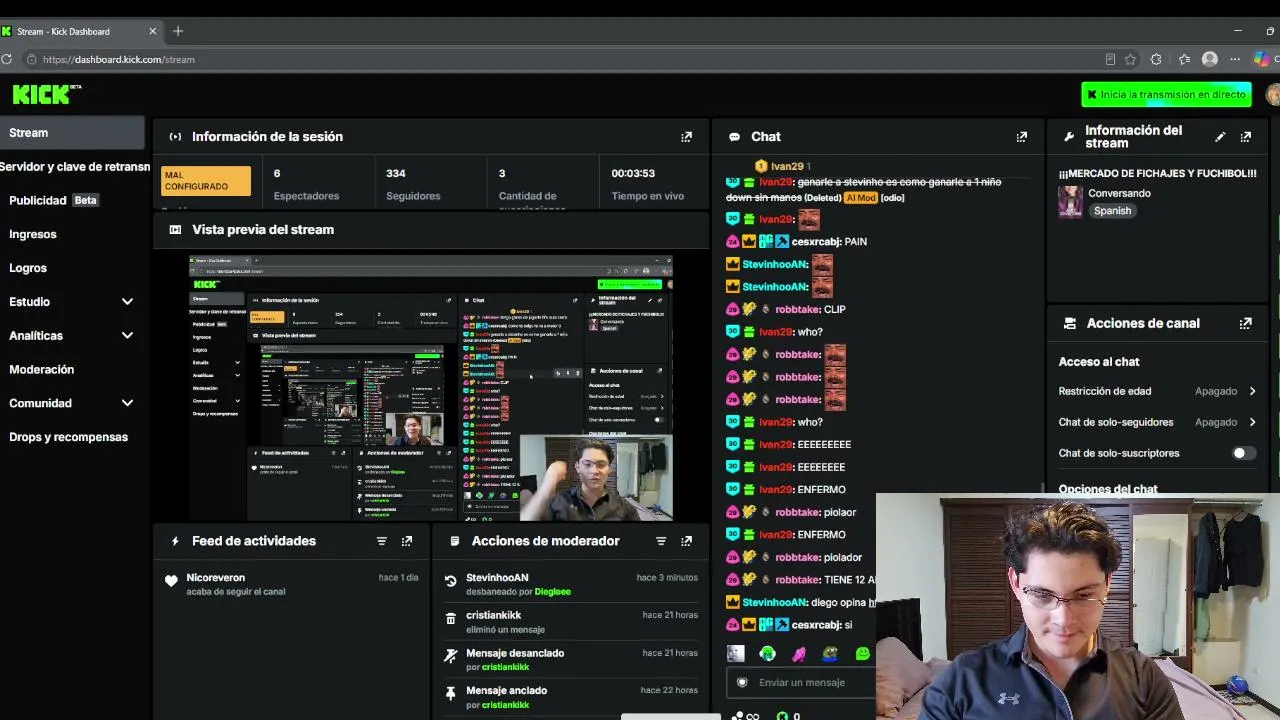
Task: Pop out the Acciones de canal panel
Action: pyautogui.click(x=1245, y=324)
